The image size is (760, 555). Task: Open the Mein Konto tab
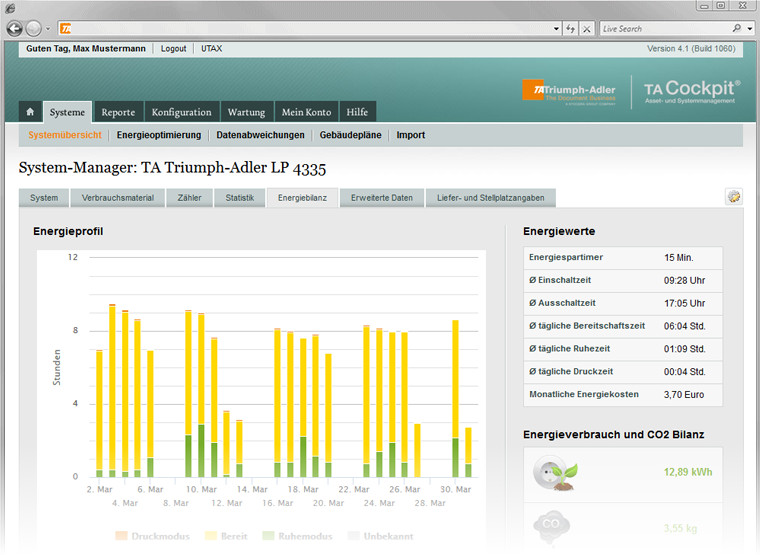point(306,112)
